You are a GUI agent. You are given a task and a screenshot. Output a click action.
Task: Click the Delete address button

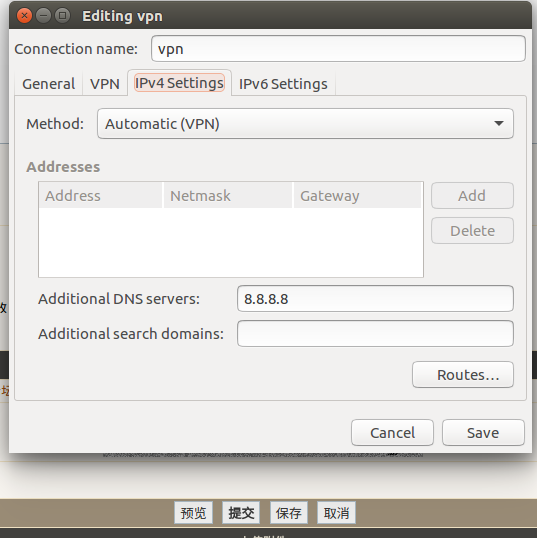pyautogui.click(x=472, y=231)
